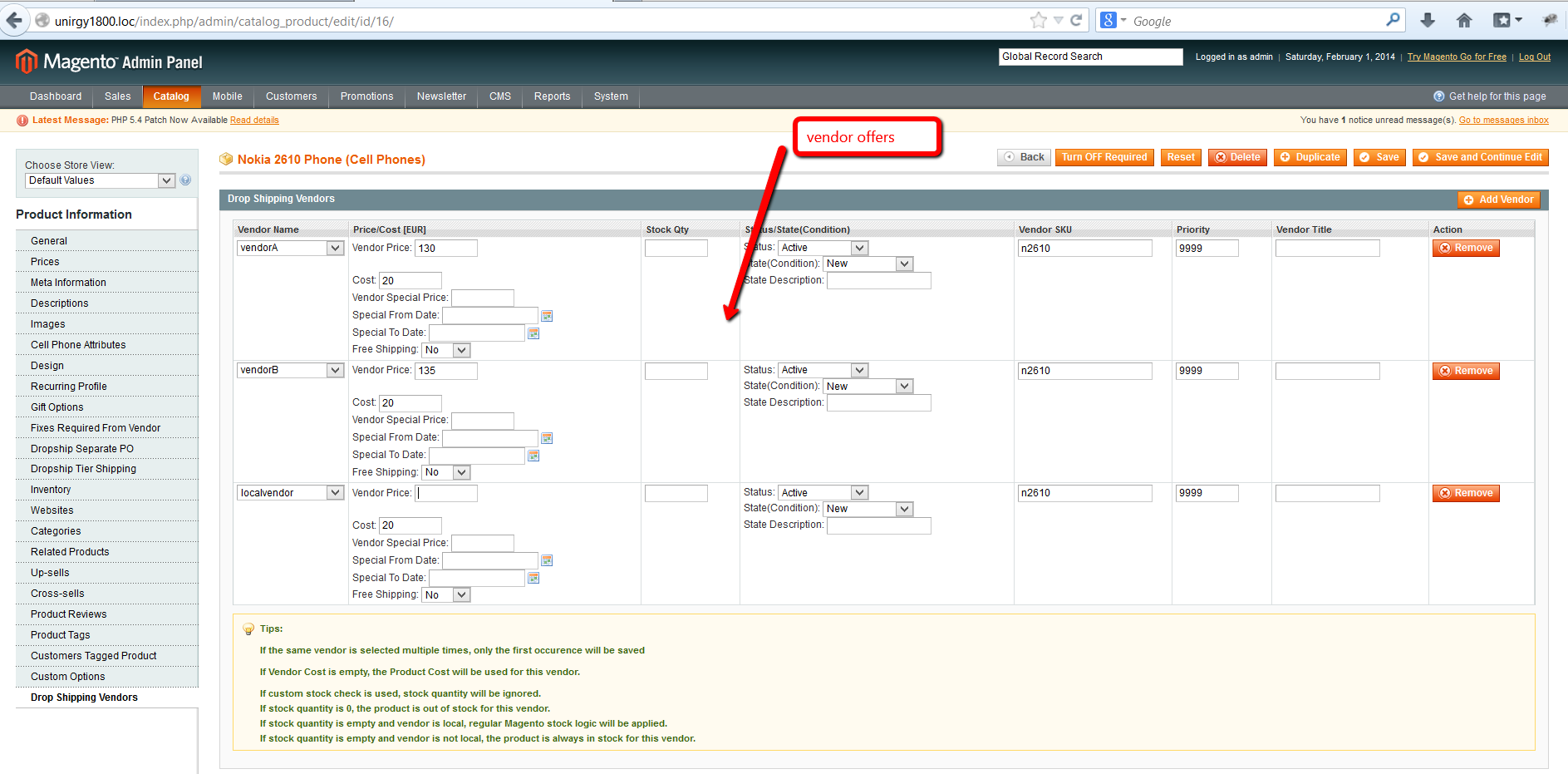The height and width of the screenshot is (774, 1568).
Task: Remove the localvendor row
Action: (1466, 493)
